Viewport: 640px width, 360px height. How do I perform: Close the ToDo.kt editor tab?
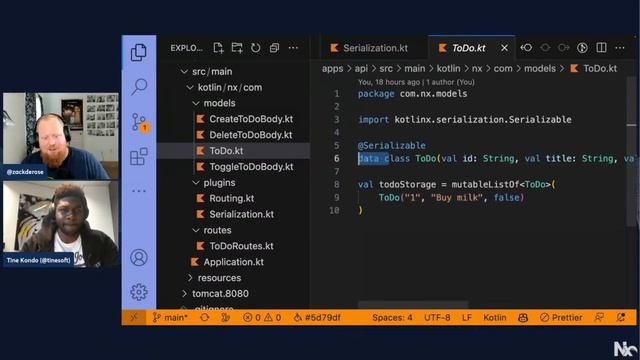point(504,48)
